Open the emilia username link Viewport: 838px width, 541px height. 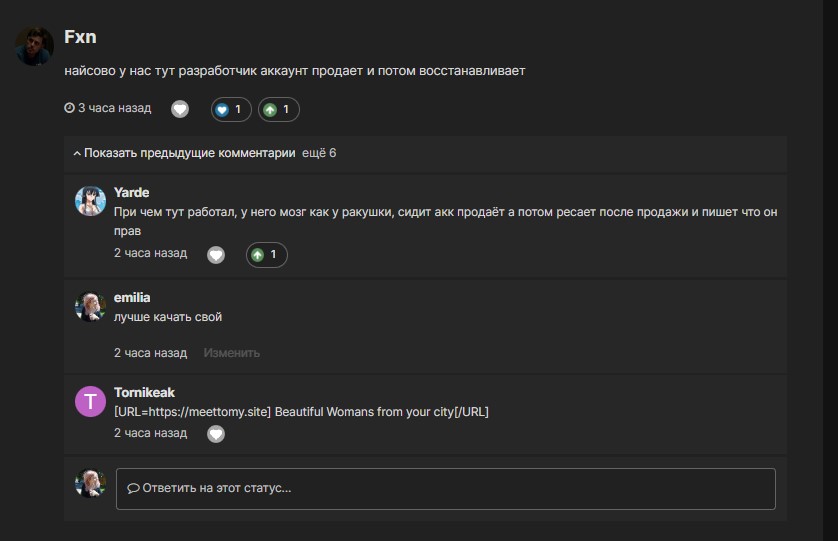pyautogui.click(x=132, y=297)
